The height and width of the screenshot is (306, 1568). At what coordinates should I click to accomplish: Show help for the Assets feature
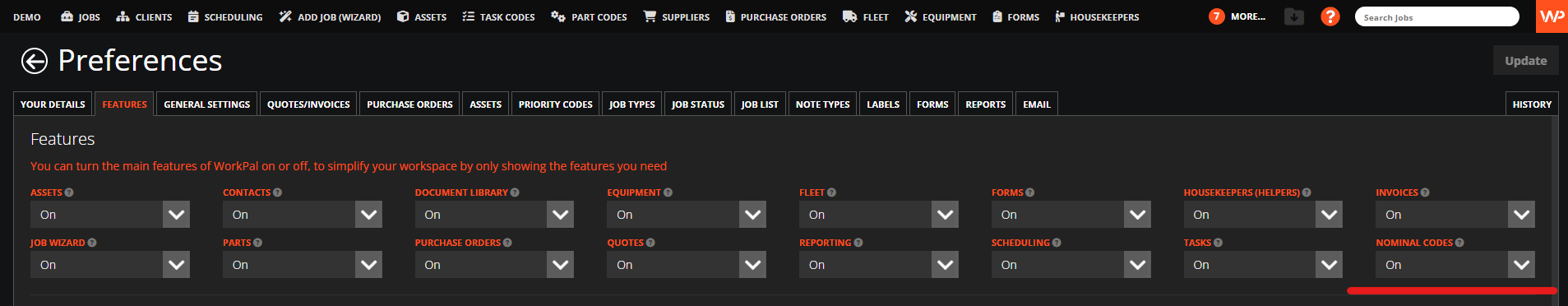tap(69, 192)
